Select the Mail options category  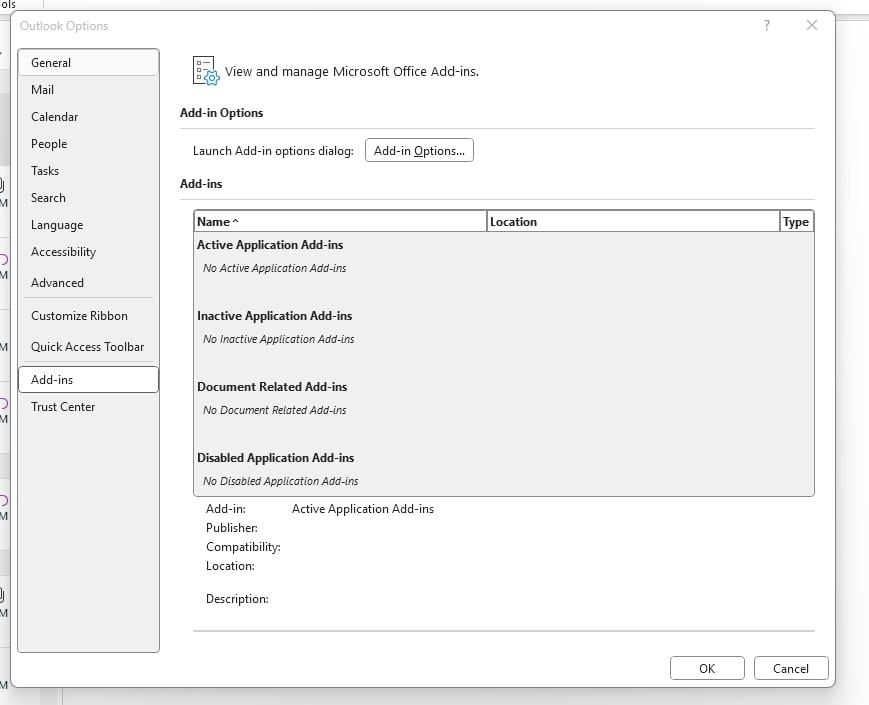[88, 90]
